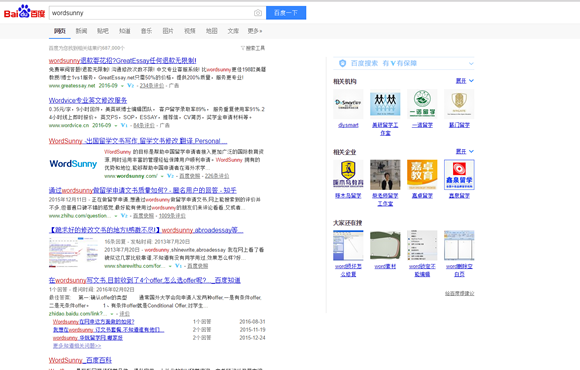
Task: Open WordSunny_百度百科 encyclopedia result
Action: pos(80,360)
